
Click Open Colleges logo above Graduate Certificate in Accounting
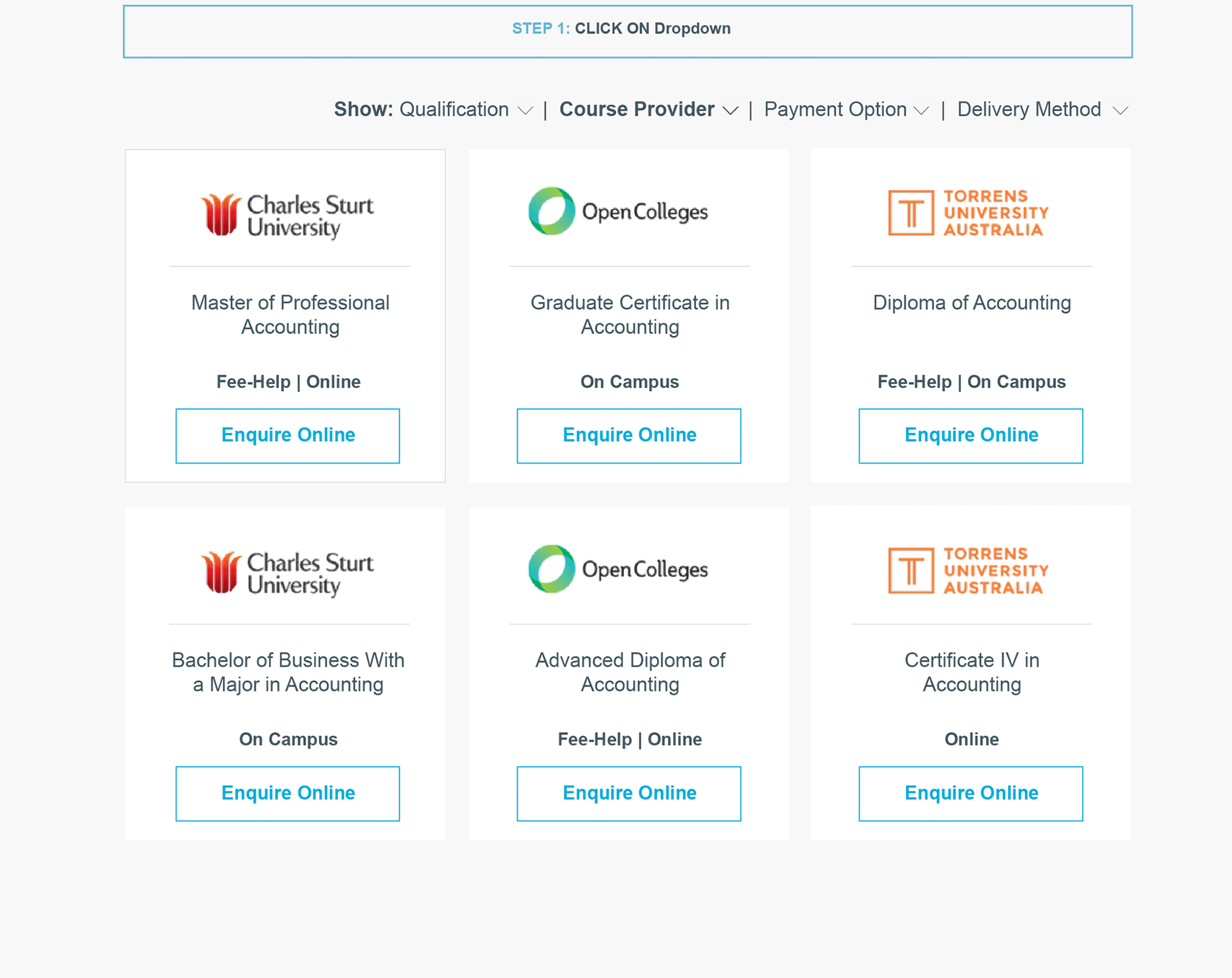coord(618,211)
